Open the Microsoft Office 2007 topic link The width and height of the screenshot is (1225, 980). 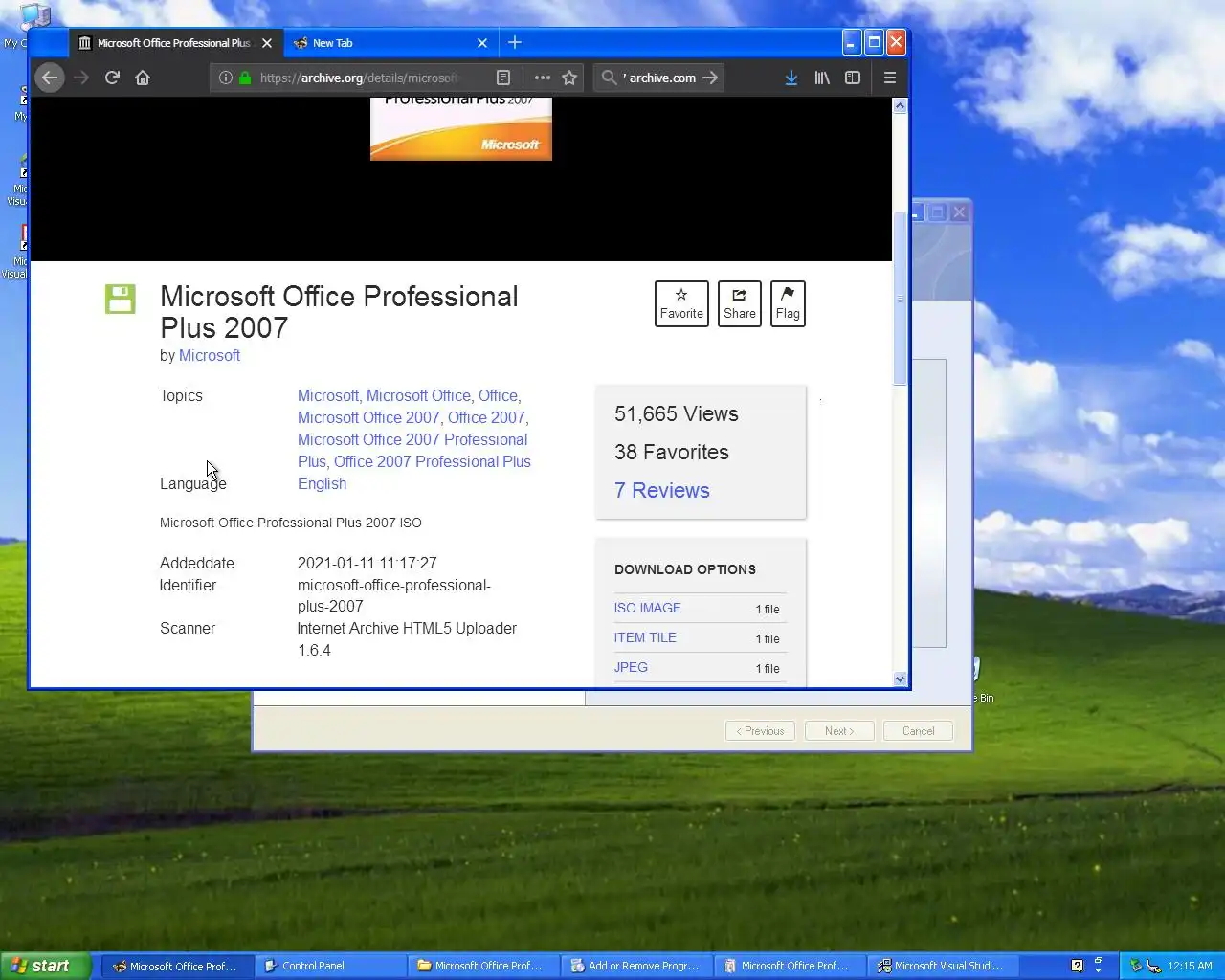368,417
